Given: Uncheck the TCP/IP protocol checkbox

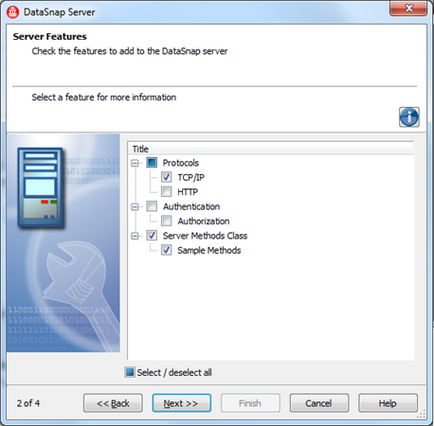Looking at the screenshot, I should (166, 177).
